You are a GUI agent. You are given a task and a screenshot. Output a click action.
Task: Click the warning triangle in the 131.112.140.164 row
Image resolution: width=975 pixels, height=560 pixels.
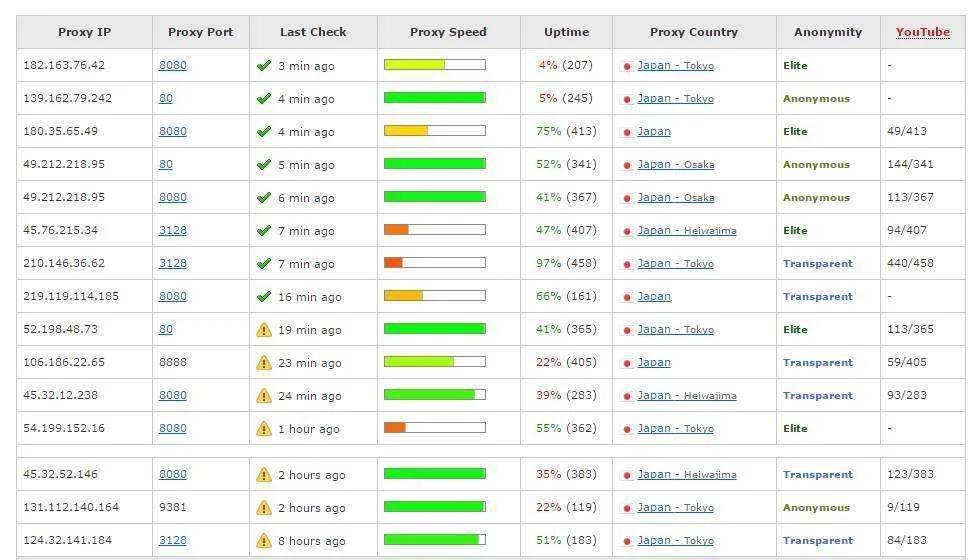(x=264, y=507)
